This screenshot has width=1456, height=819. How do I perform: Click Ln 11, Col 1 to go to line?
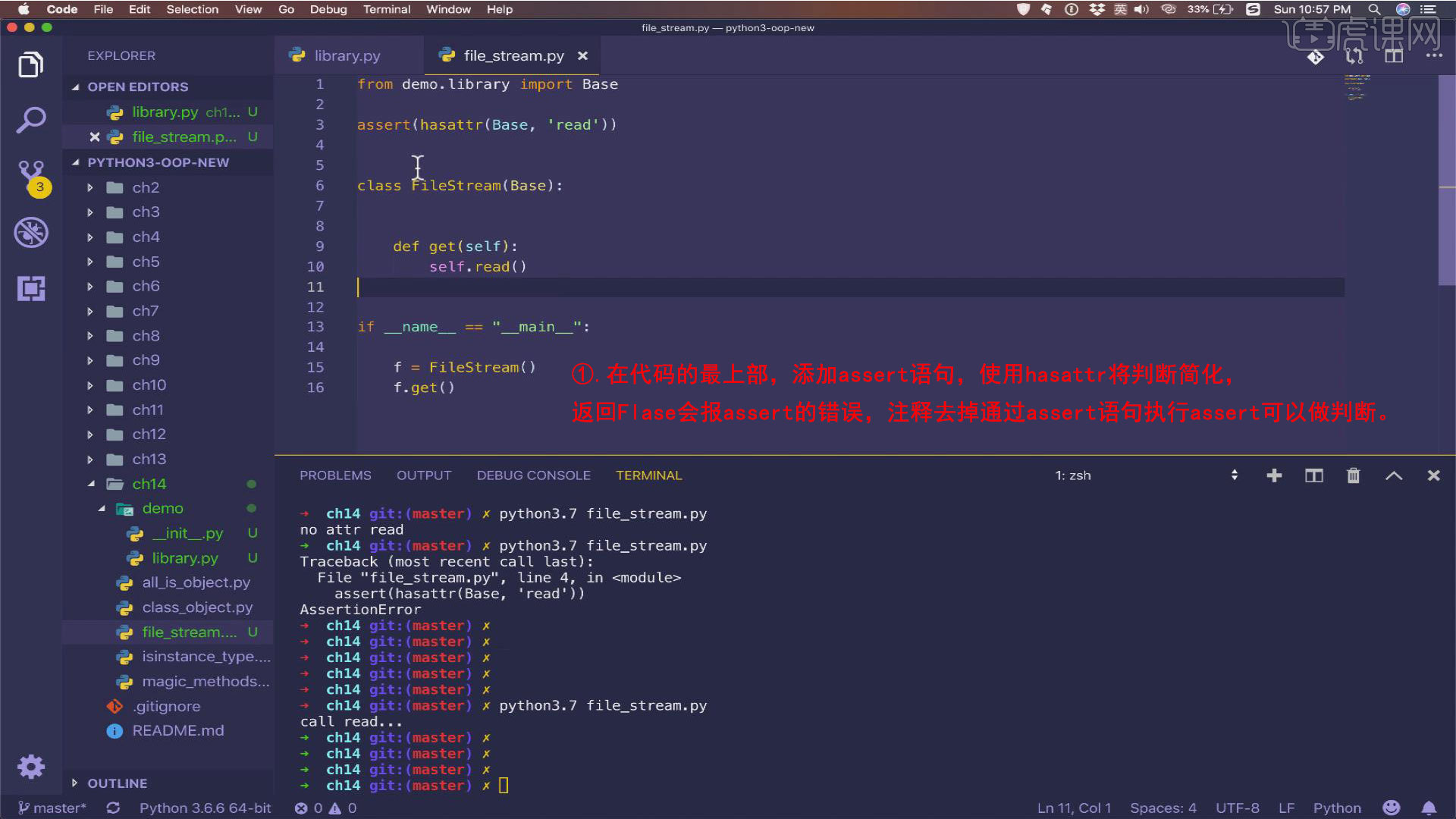pyautogui.click(x=1074, y=808)
